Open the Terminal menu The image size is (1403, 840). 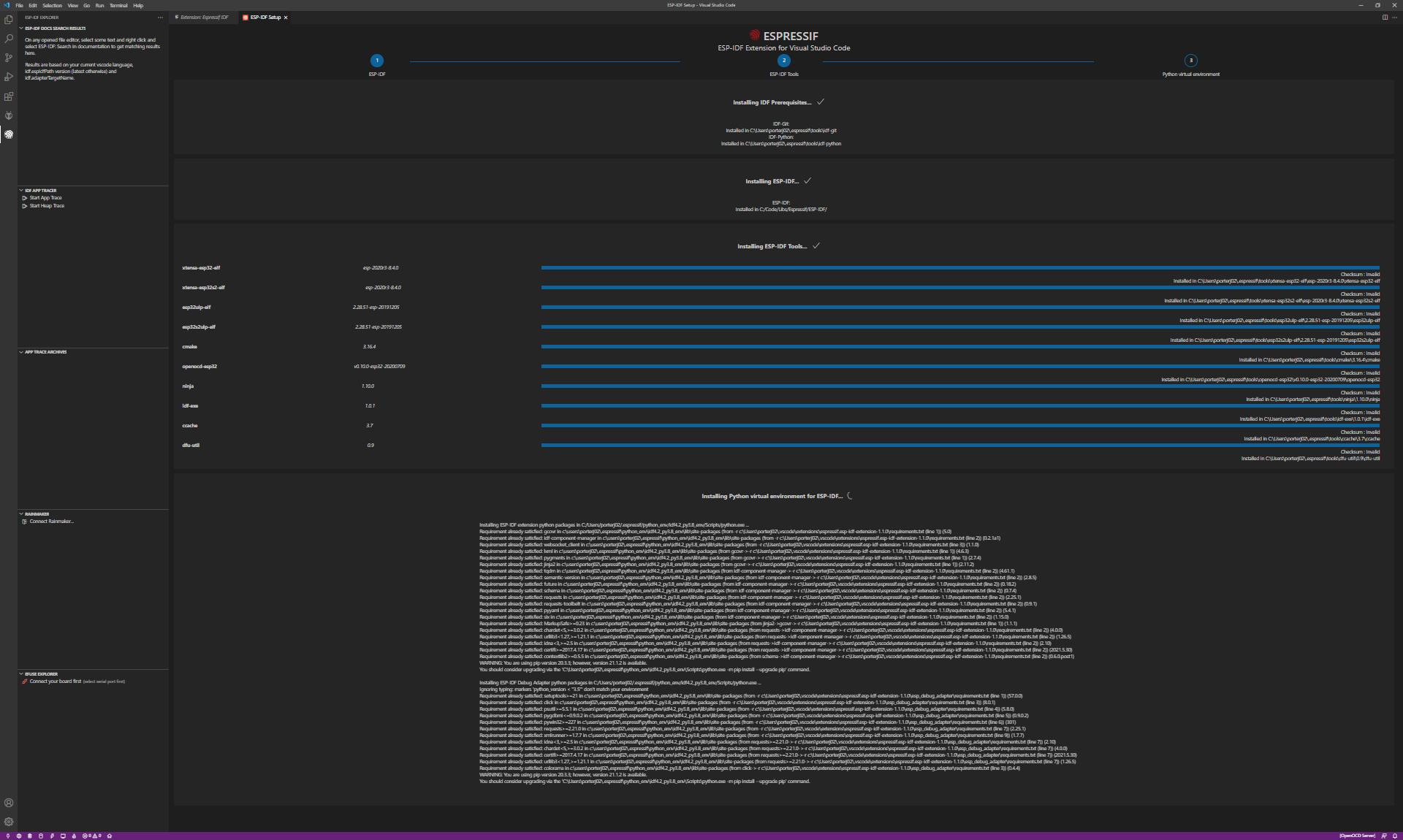[x=118, y=5]
